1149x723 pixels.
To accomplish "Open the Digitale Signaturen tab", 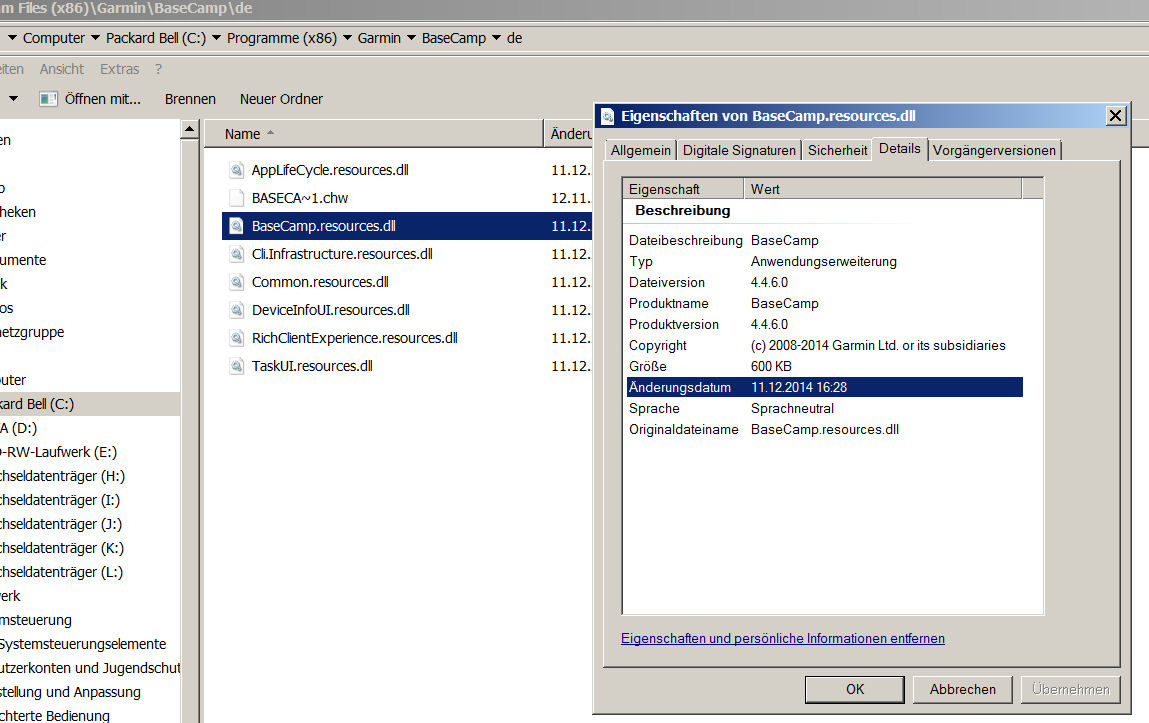I will pos(739,150).
